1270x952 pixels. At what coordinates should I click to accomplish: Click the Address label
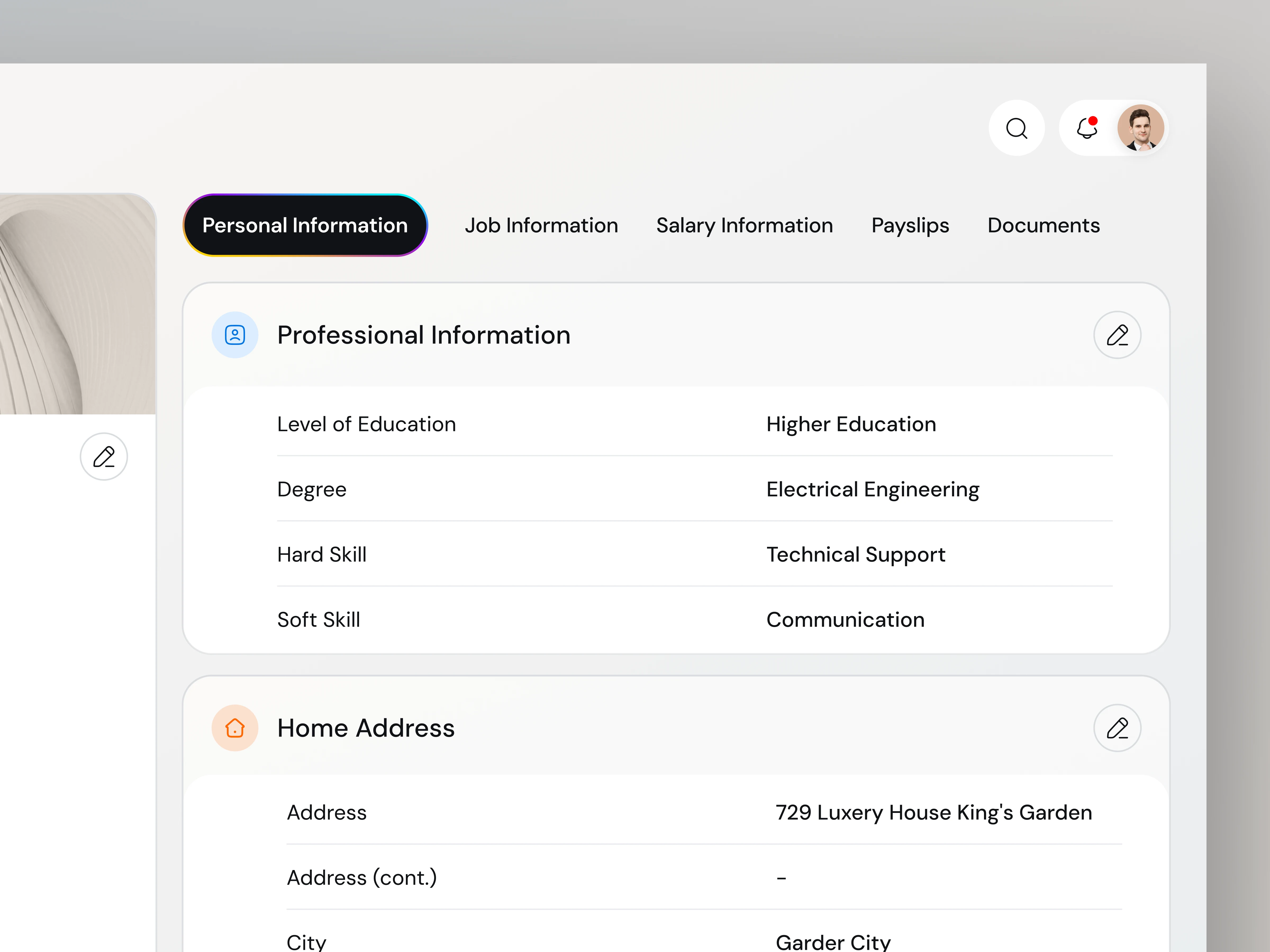pos(326,813)
